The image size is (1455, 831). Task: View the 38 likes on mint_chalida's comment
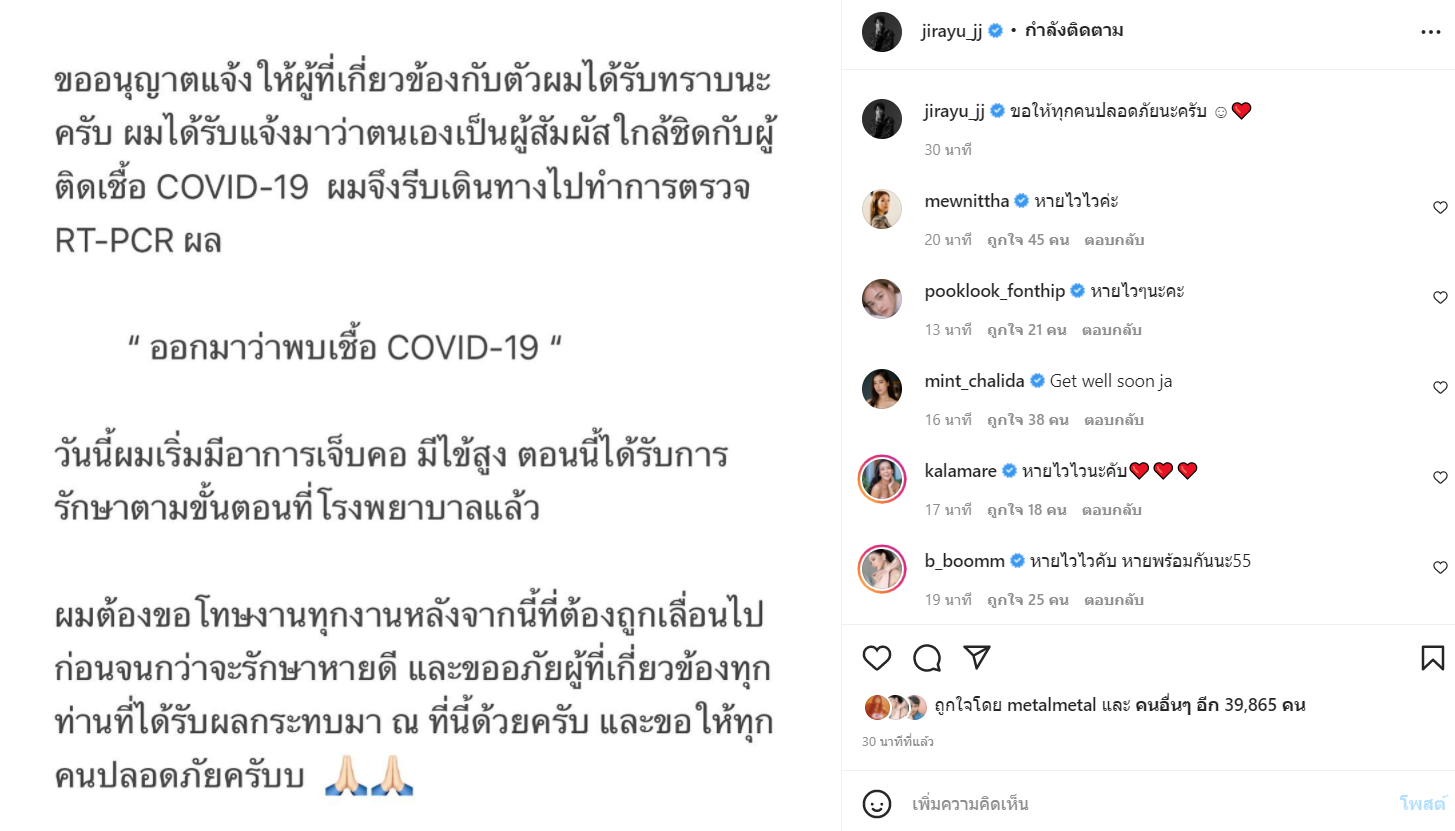(x=1028, y=420)
